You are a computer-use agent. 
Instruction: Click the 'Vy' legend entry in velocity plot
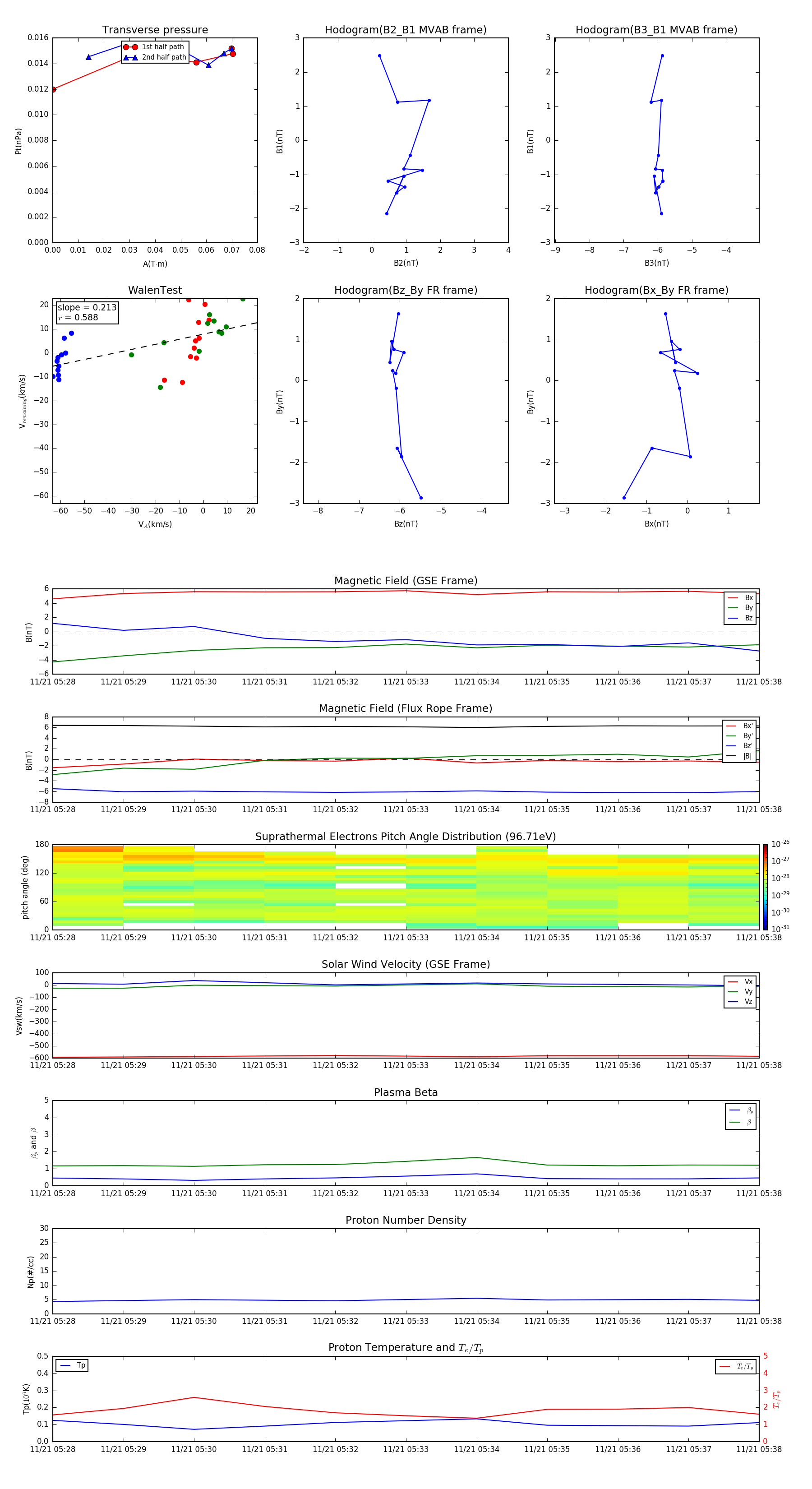coord(740,992)
